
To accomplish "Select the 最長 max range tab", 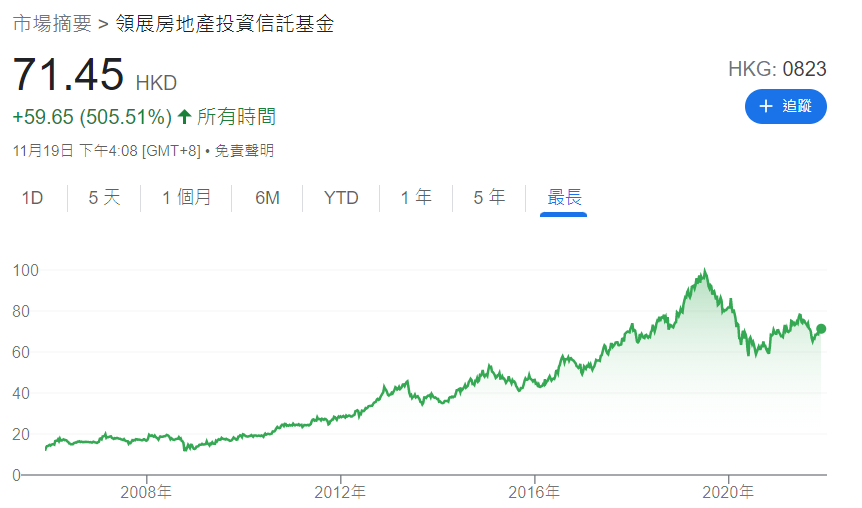I will click(x=564, y=197).
